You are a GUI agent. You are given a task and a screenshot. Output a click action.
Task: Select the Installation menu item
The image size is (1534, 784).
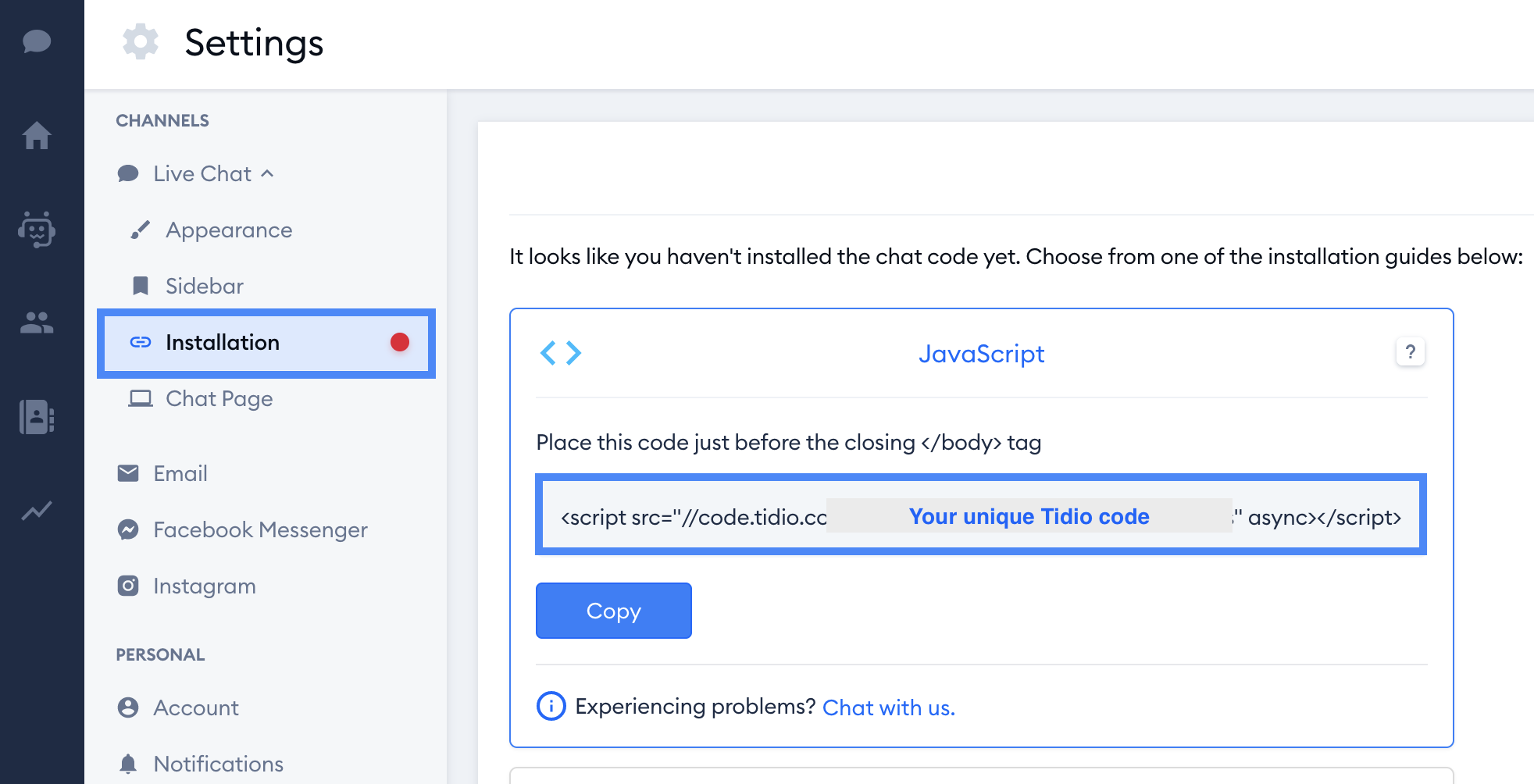point(266,343)
